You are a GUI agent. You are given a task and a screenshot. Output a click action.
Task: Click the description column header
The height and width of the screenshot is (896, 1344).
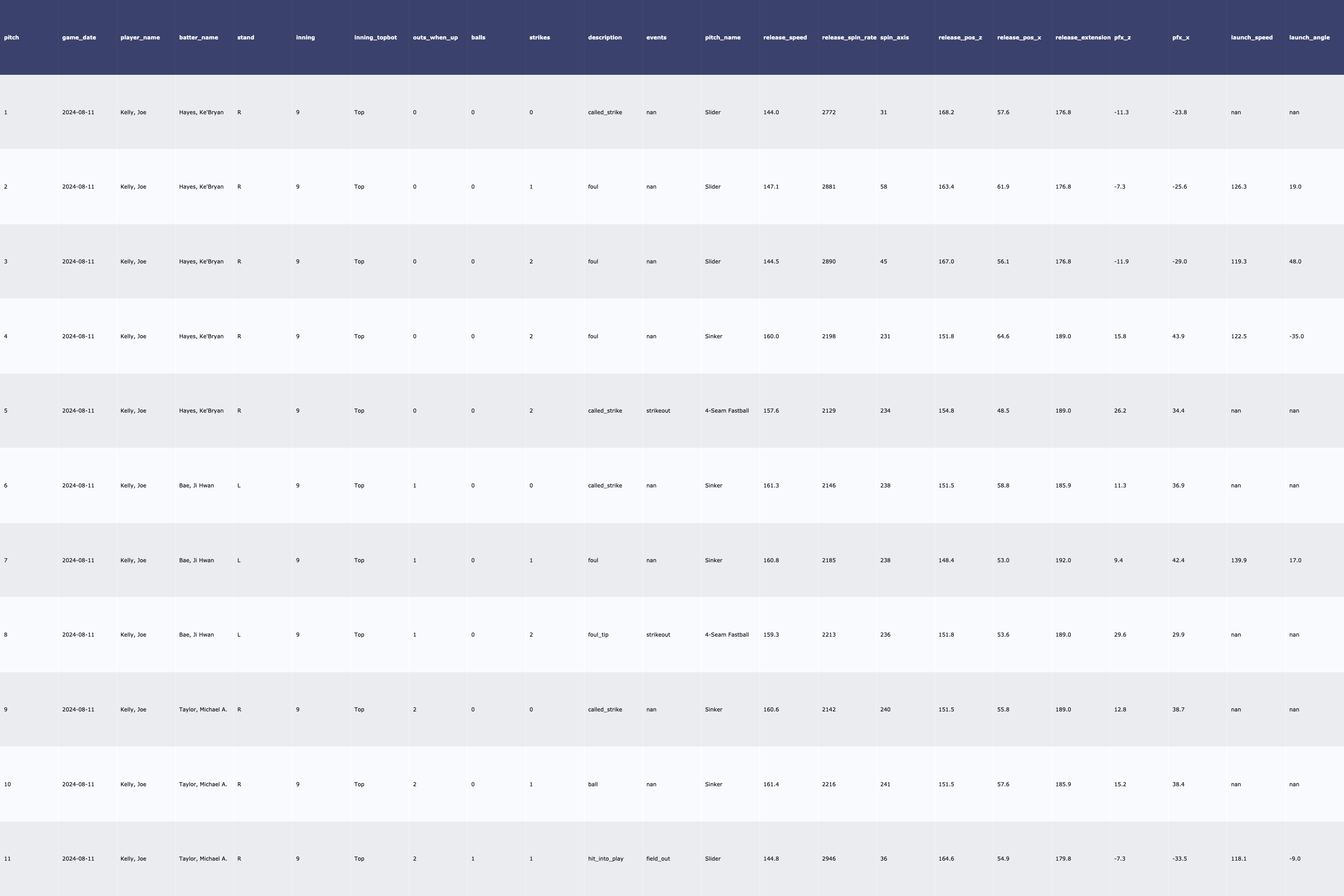tap(604, 38)
